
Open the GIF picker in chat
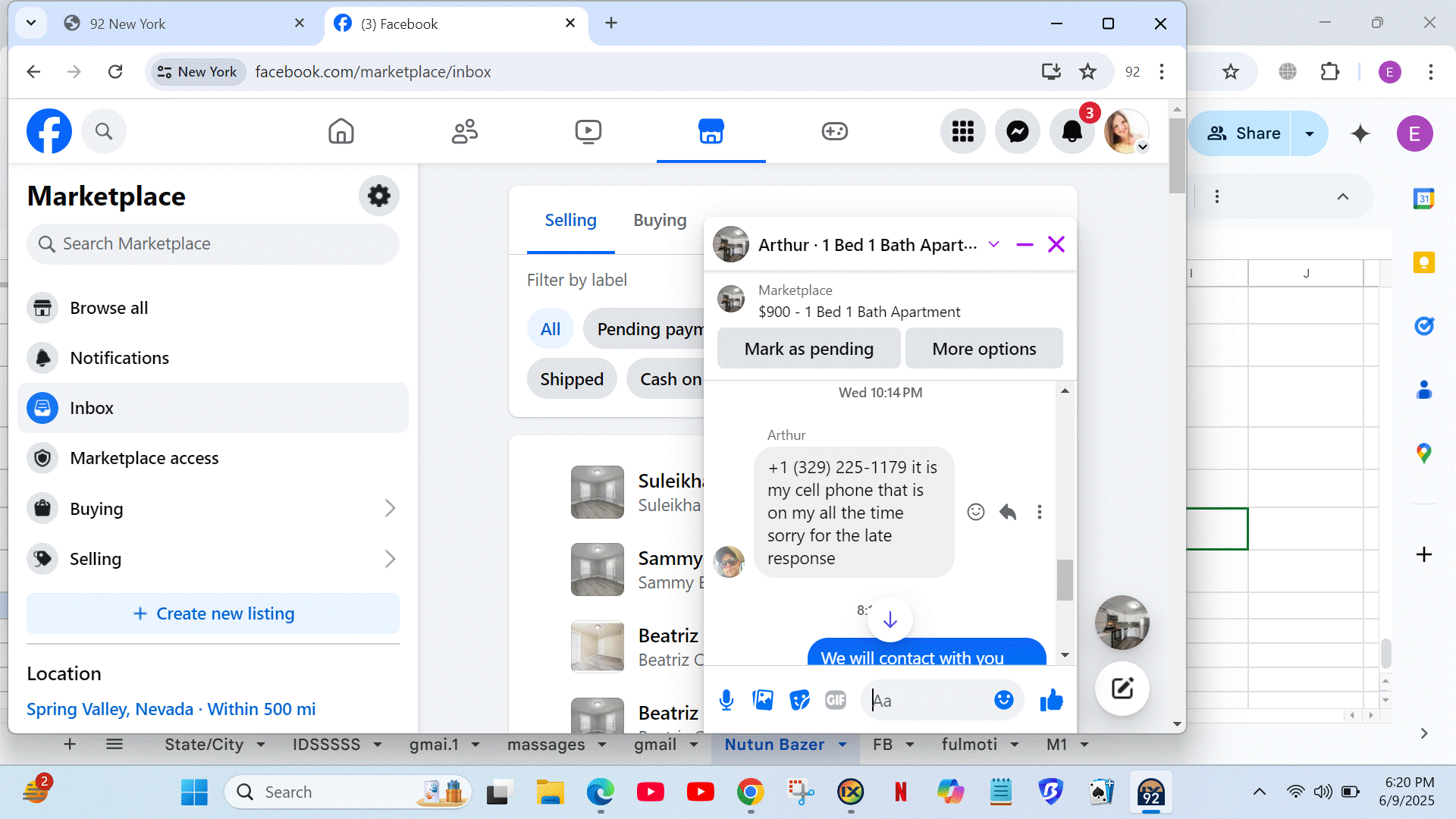click(x=835, y=700)
